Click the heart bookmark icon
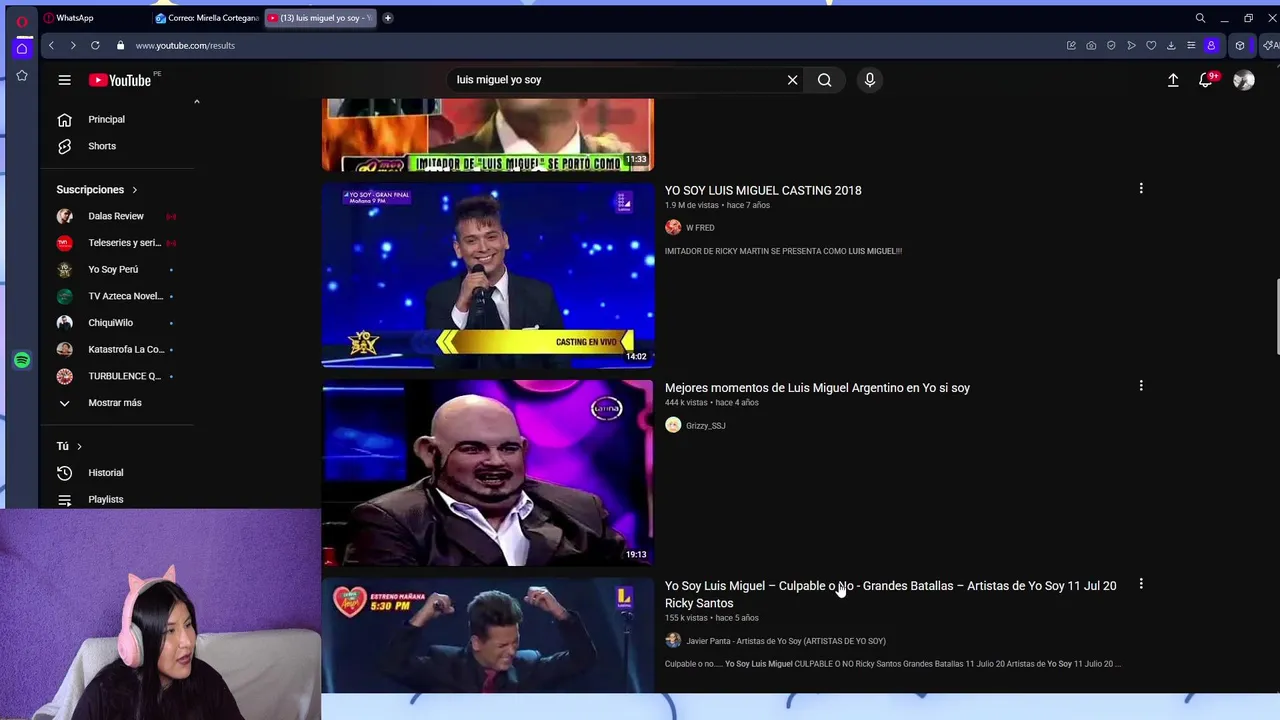 (x=1151, y=45)
